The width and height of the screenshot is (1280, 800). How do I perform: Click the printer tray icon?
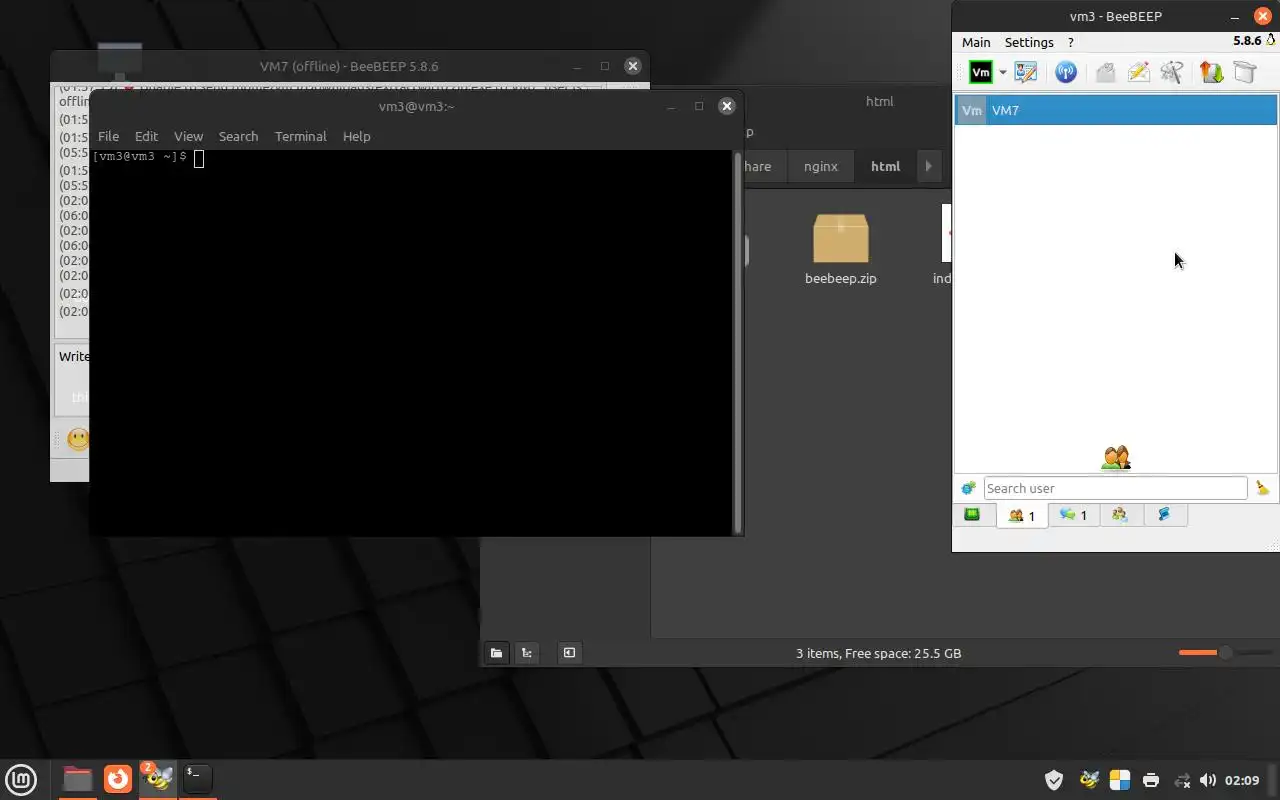[x=1151, y=780]
